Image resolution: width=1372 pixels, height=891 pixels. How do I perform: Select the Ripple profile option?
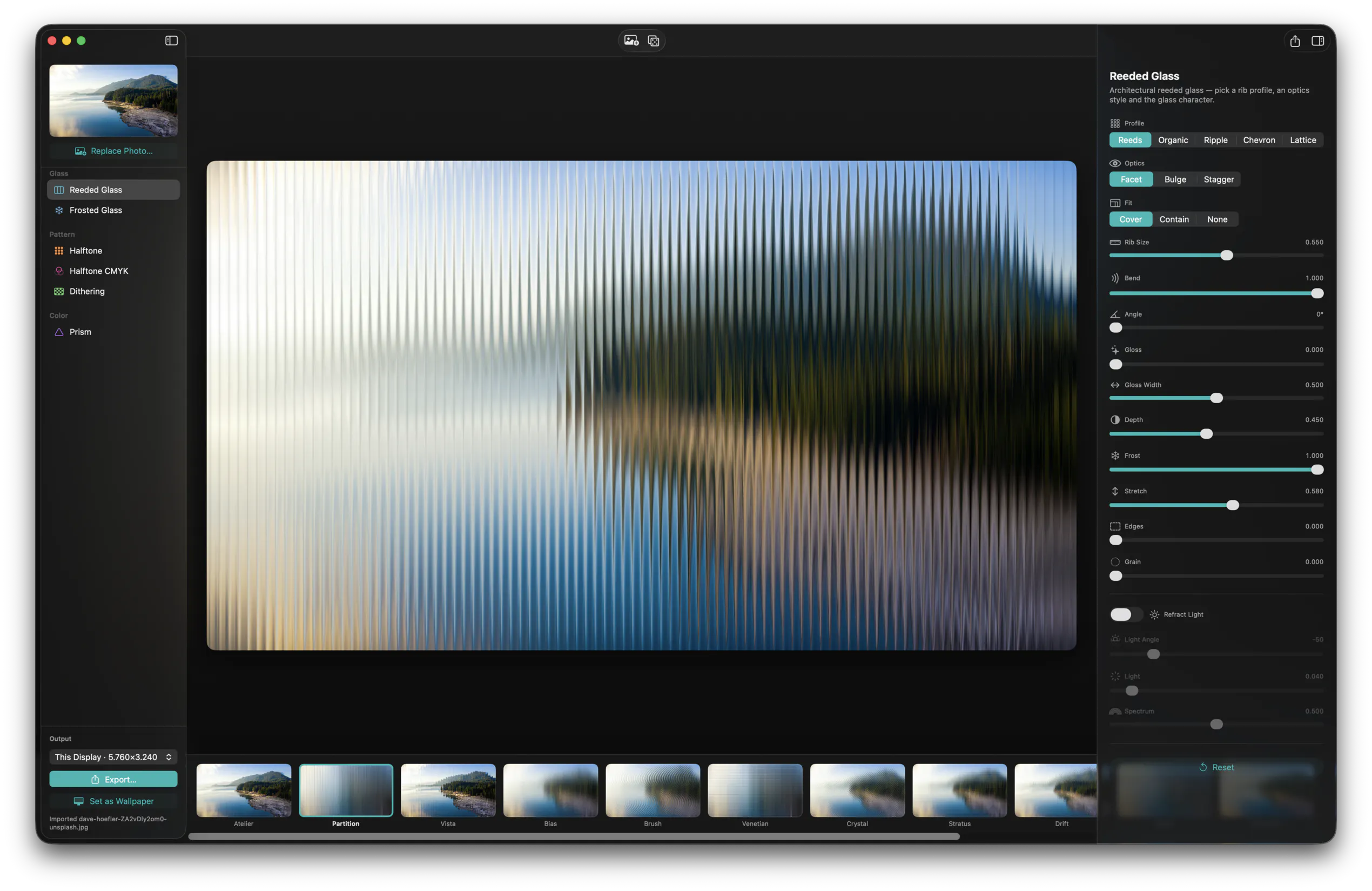coord(1215,140)
